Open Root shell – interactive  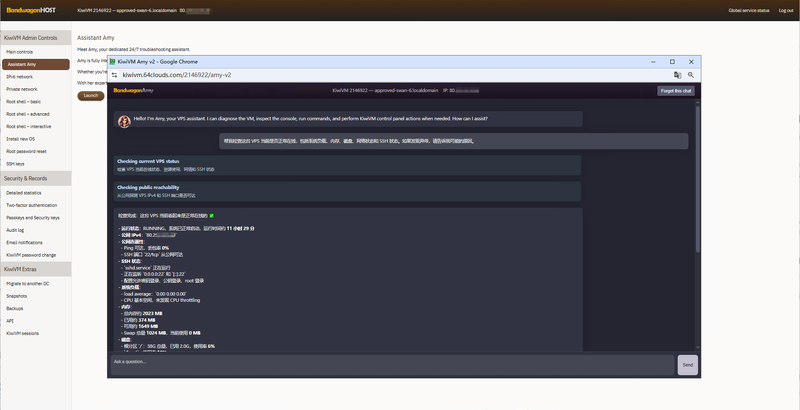tap(29, 126)
